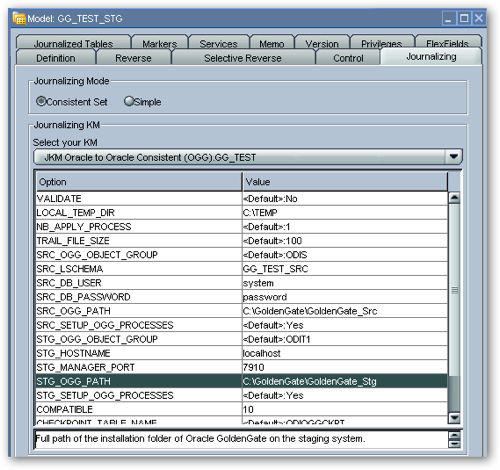Minimize the Model GG_TEST_STG window
Screen dimensions: 500x470
tap(449, 18)
